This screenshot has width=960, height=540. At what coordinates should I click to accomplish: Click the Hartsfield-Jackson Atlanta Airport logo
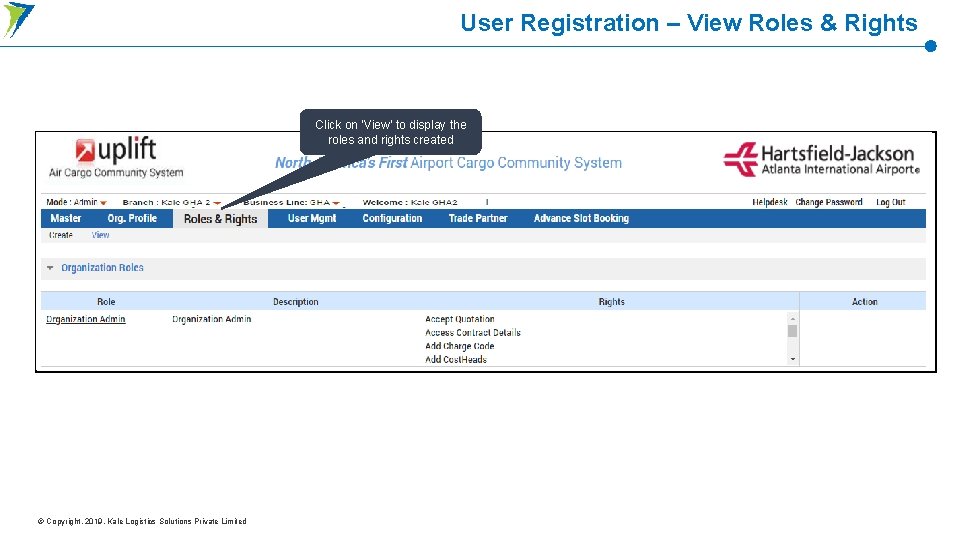point(821,159)
